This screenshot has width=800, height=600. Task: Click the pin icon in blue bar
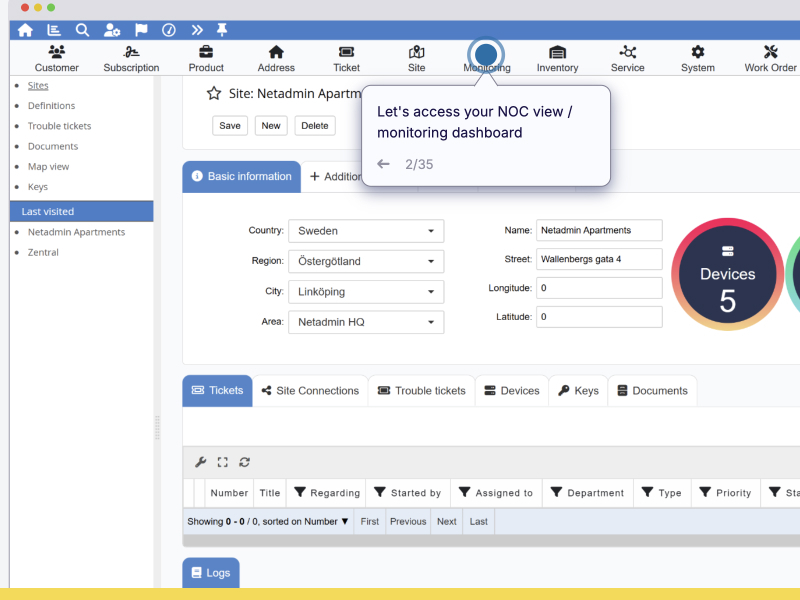222,30
